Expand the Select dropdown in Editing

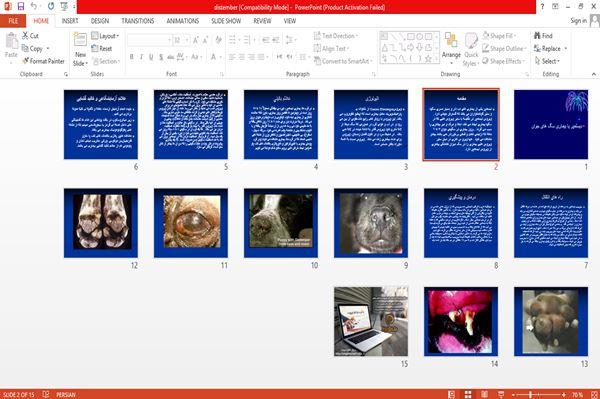[x=547, y=61]
